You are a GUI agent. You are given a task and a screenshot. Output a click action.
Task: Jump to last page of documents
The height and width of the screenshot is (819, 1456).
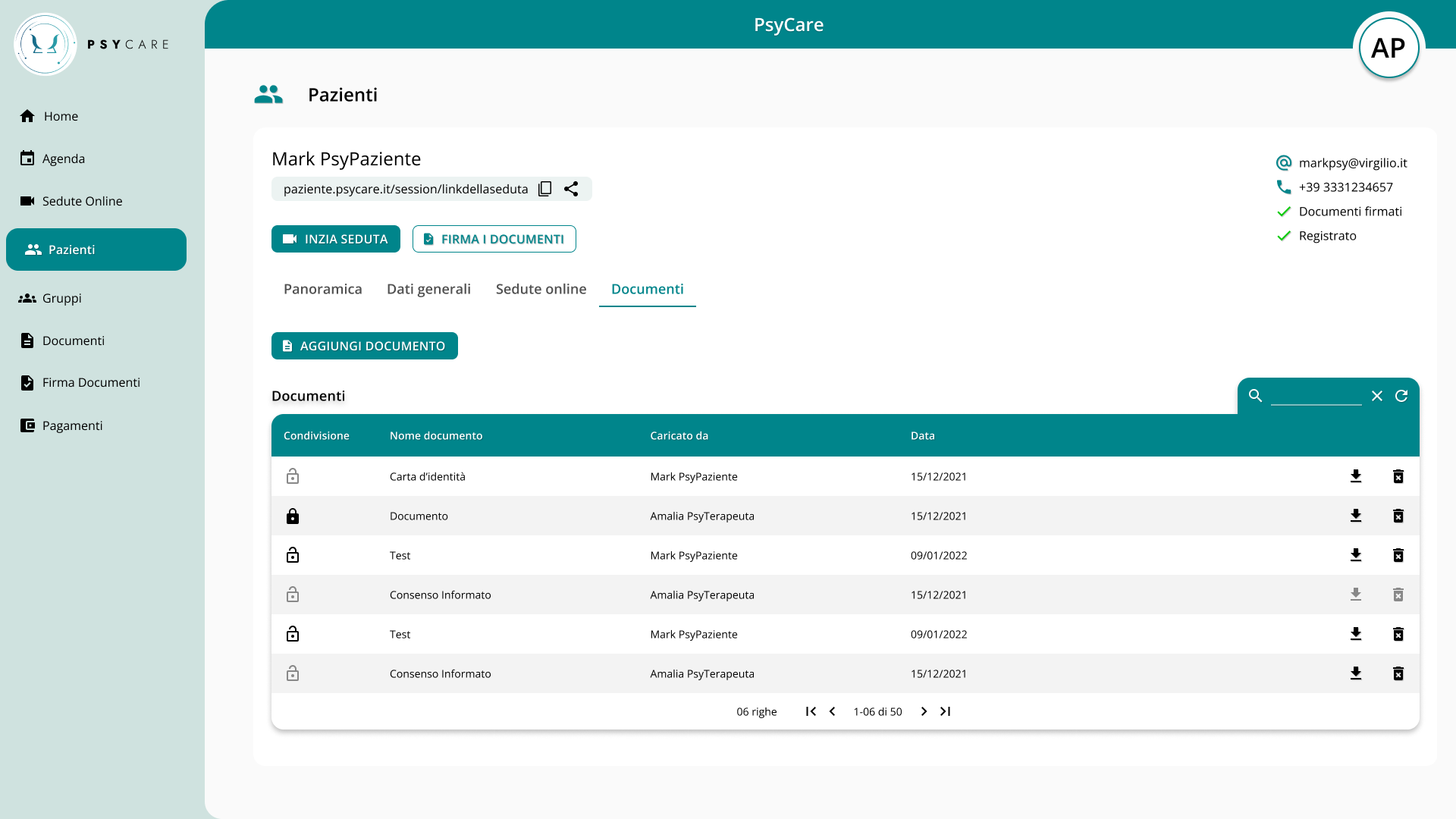(x=946, y=711)
